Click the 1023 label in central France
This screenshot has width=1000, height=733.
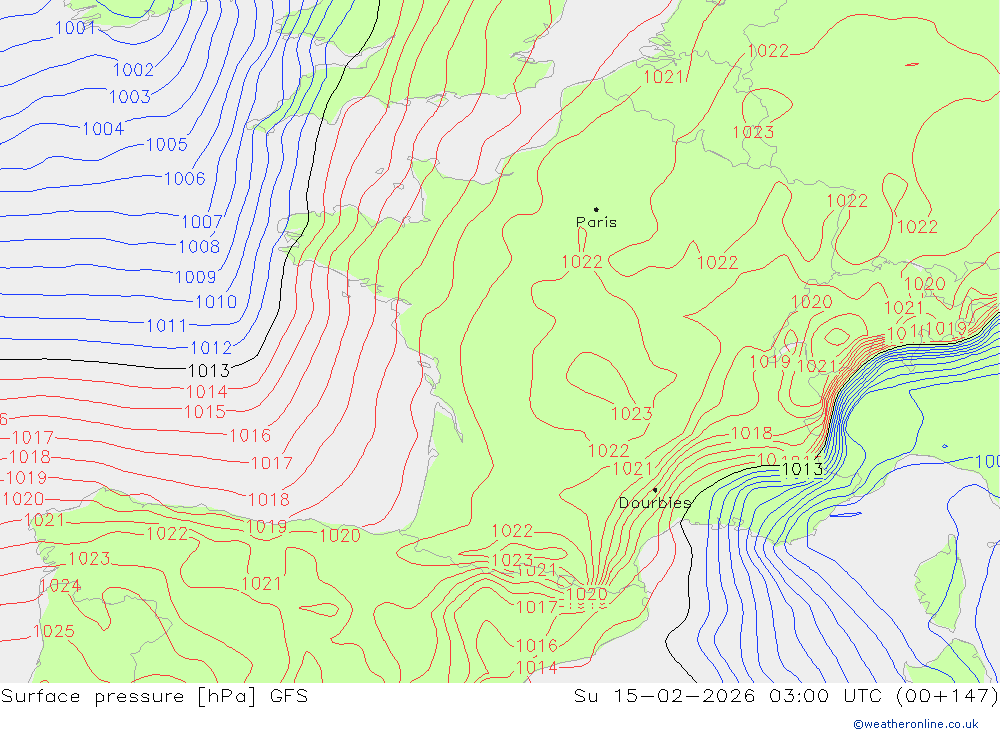click(x=631, y=414)
